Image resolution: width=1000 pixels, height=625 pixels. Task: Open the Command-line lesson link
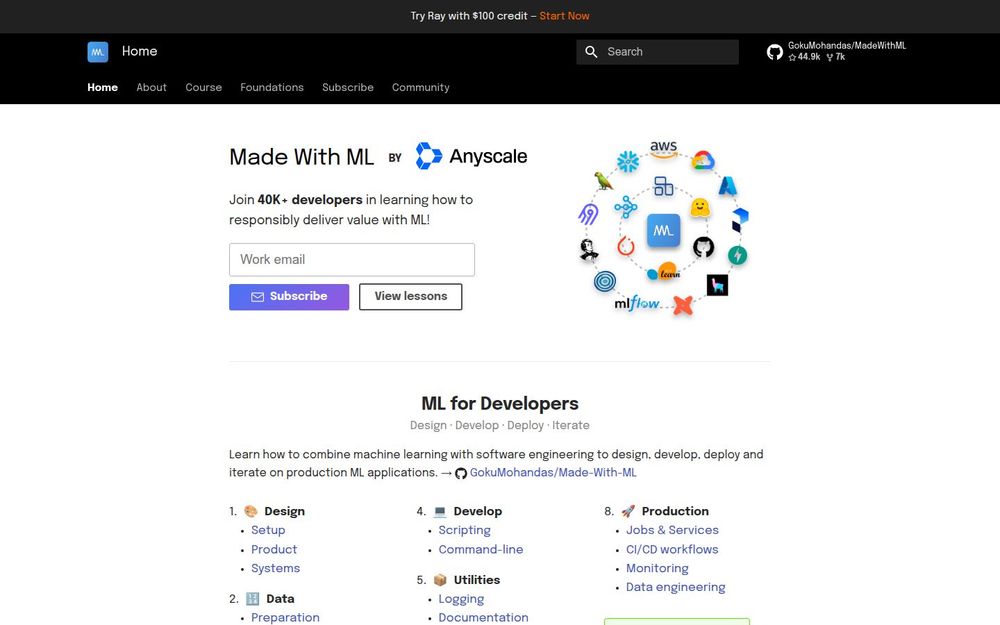pyautogui.click(x=481, y=549)
